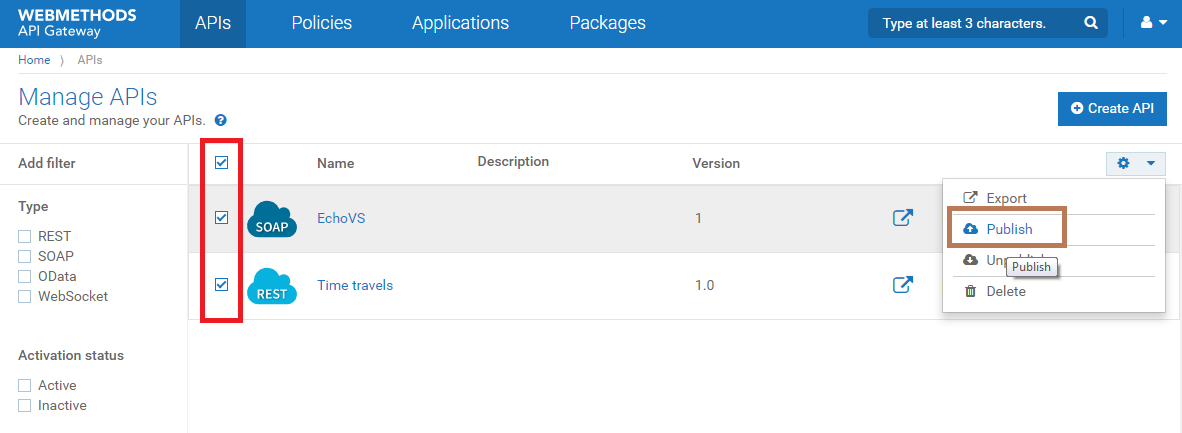
Task: Click the Time travels REST cloud icon
Action: click(272, 286)
